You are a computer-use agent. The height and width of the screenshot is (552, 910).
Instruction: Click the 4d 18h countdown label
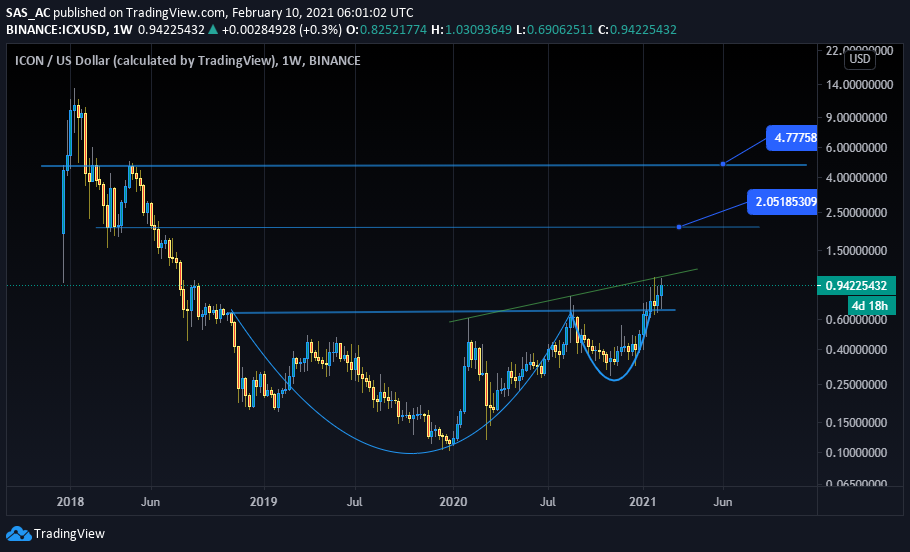871,305
